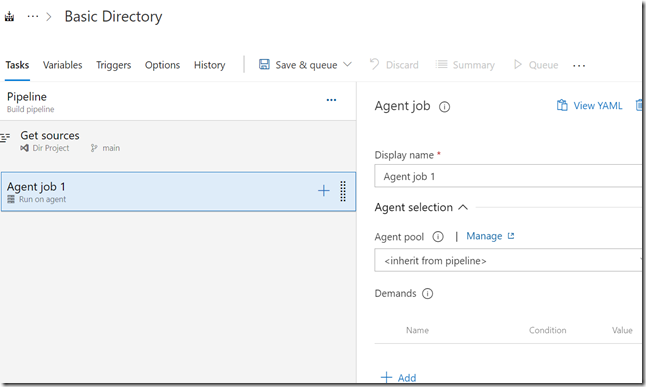Show Agent pool info tooltip

coord(438,237)
